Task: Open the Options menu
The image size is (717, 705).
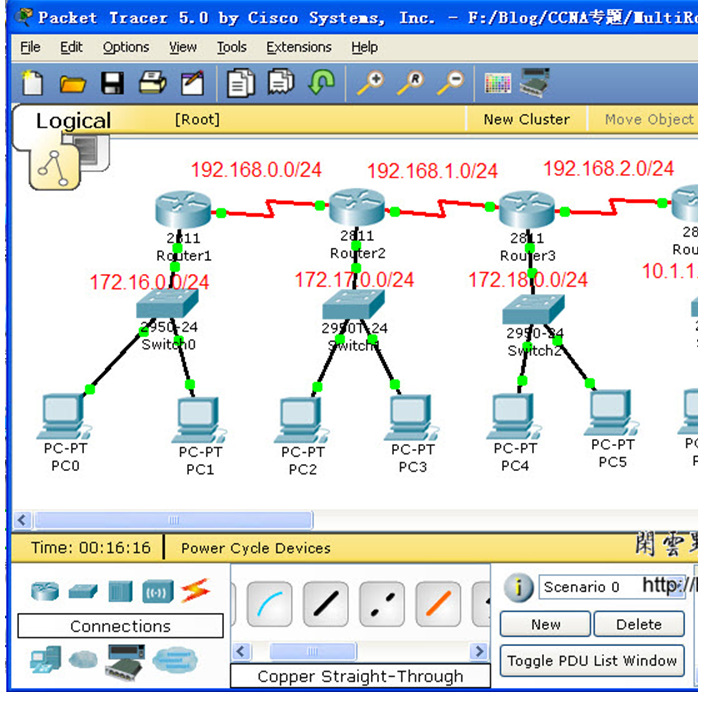Action: tap(126, 47)
